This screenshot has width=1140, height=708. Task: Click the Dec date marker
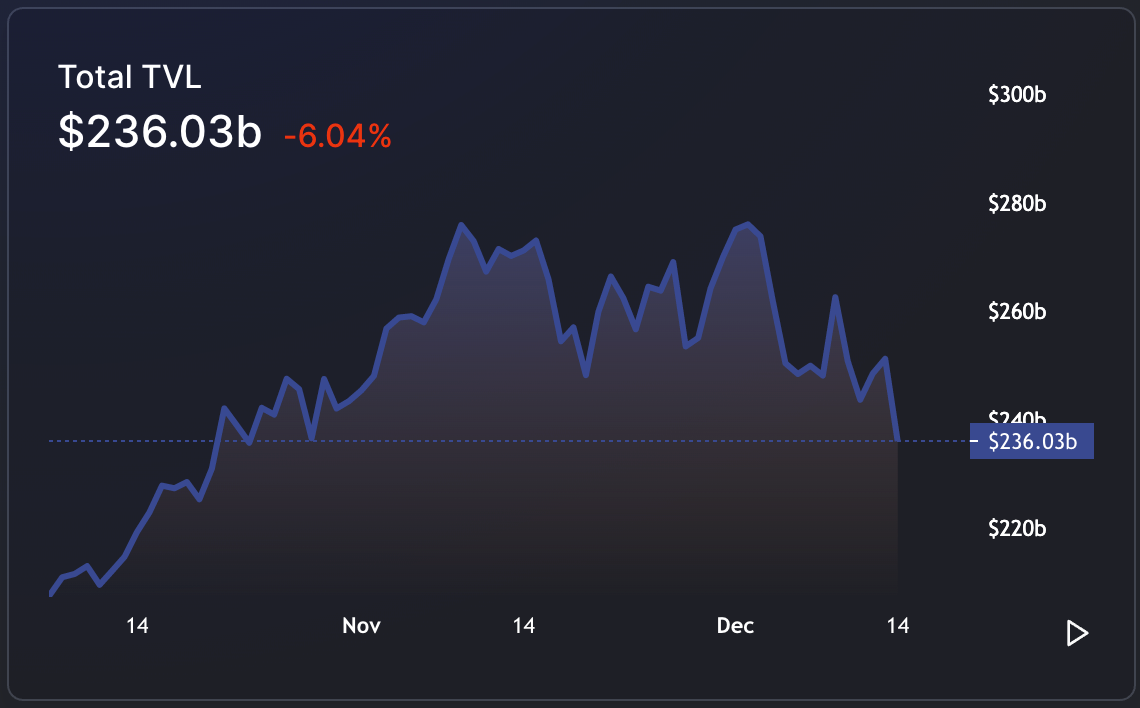click(x=735, y=626)
